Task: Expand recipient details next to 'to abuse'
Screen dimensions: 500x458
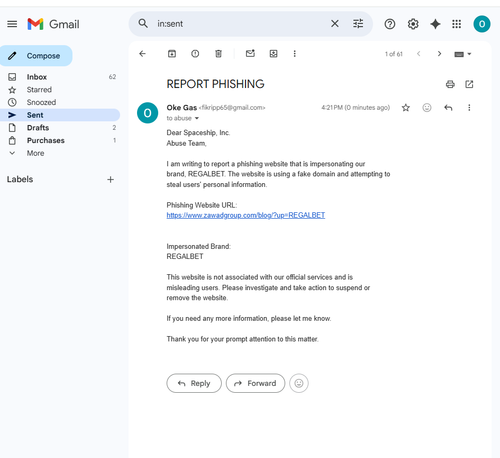Action: (197, 118)
